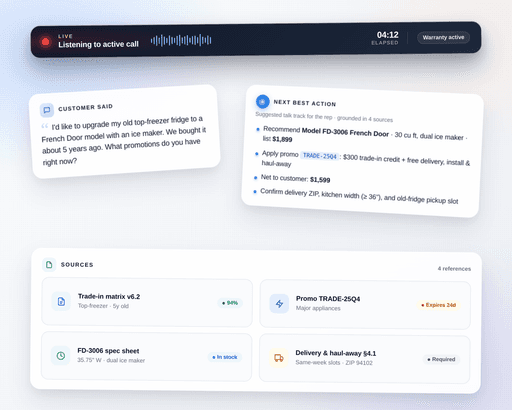Viewport: 512px width, 410px height.
Task: Click the 04:12 elapsed timer
Action: tap(387, 35)
